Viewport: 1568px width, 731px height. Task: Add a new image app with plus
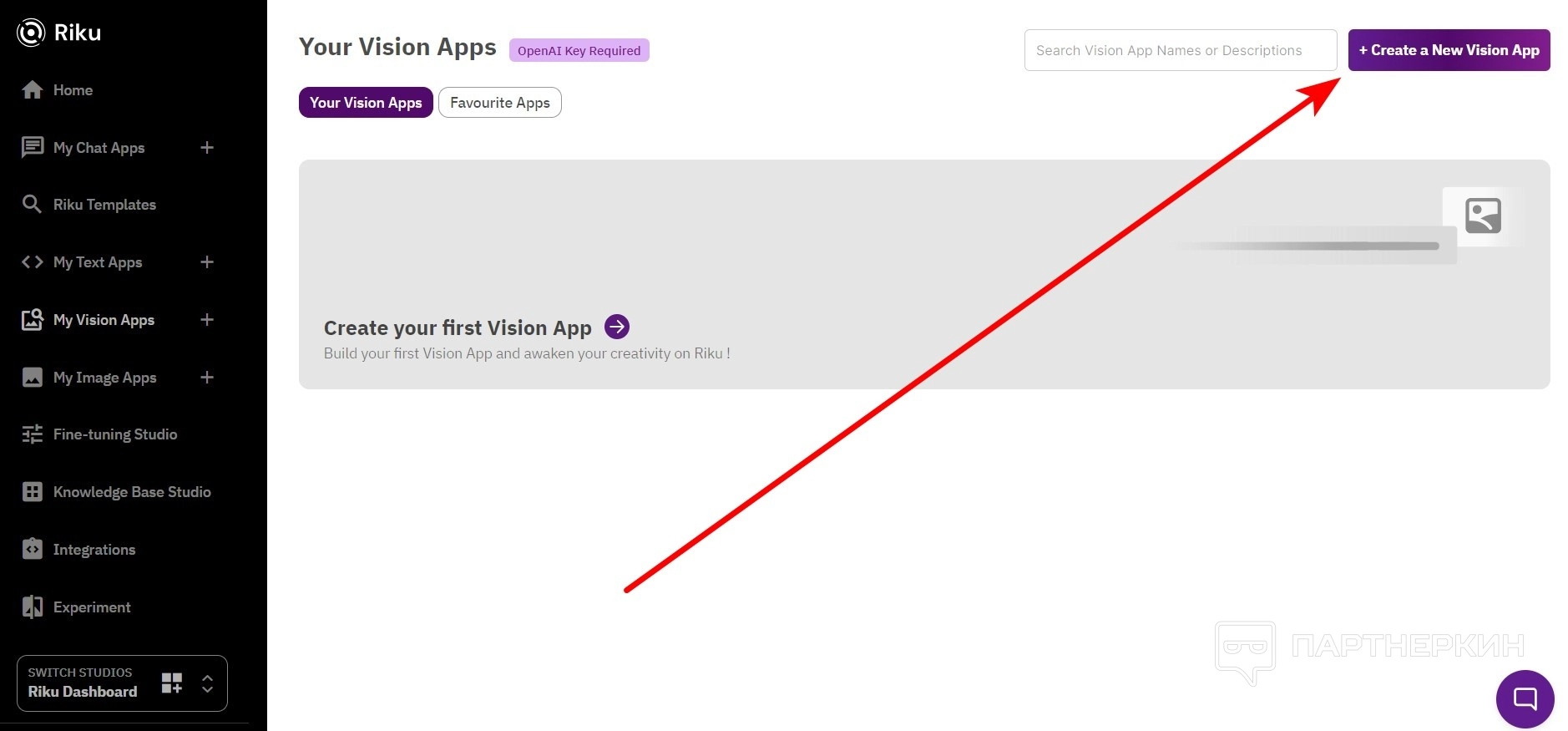click(207, 378)
